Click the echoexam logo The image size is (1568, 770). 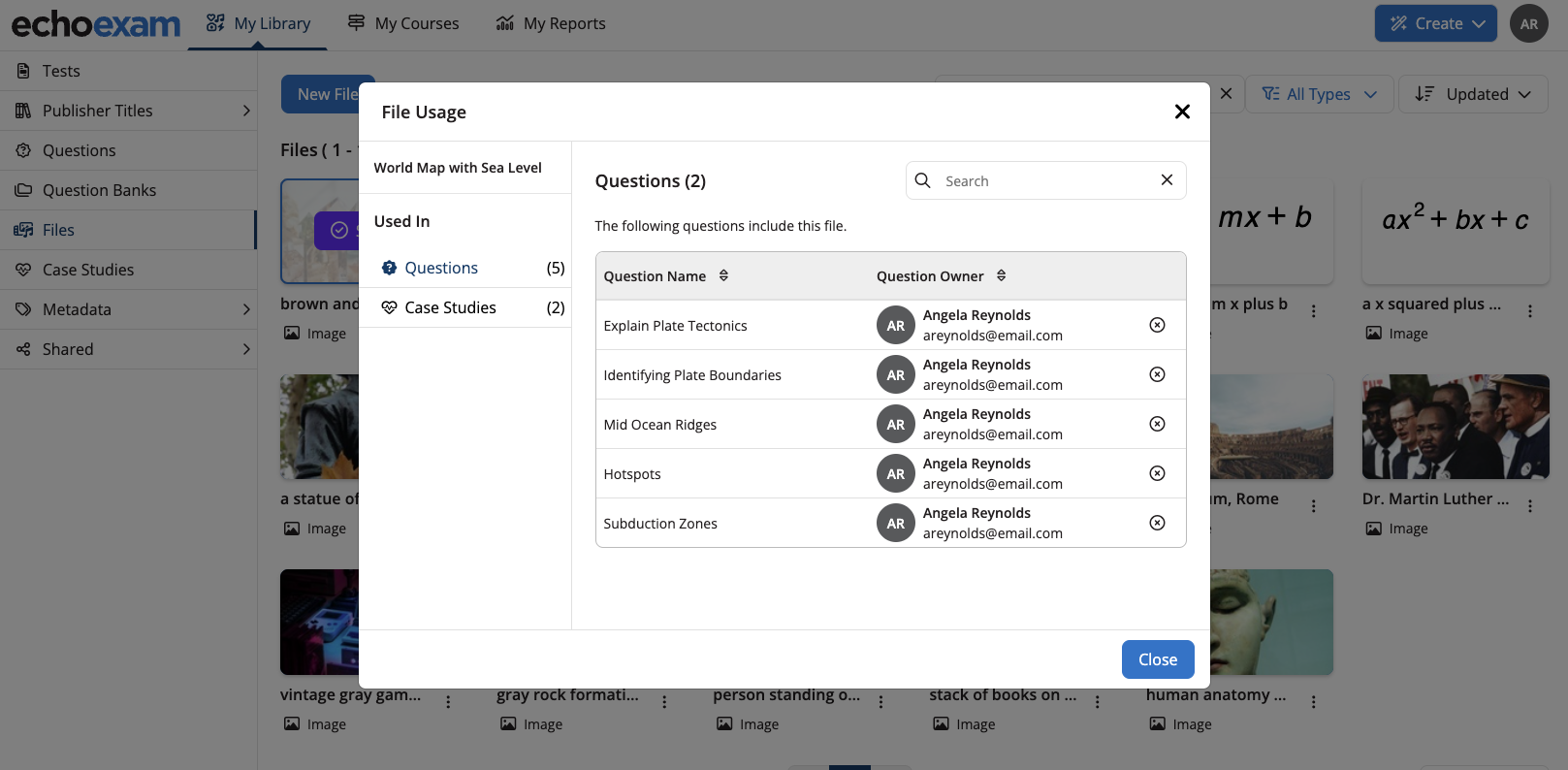tap(96, 24)
